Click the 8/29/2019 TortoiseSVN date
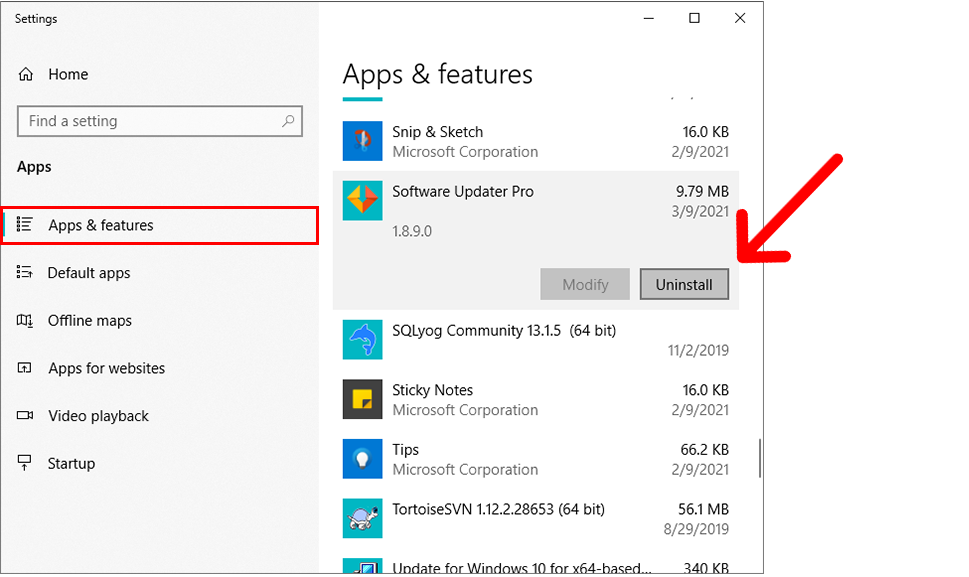 [x=696, y=529]
